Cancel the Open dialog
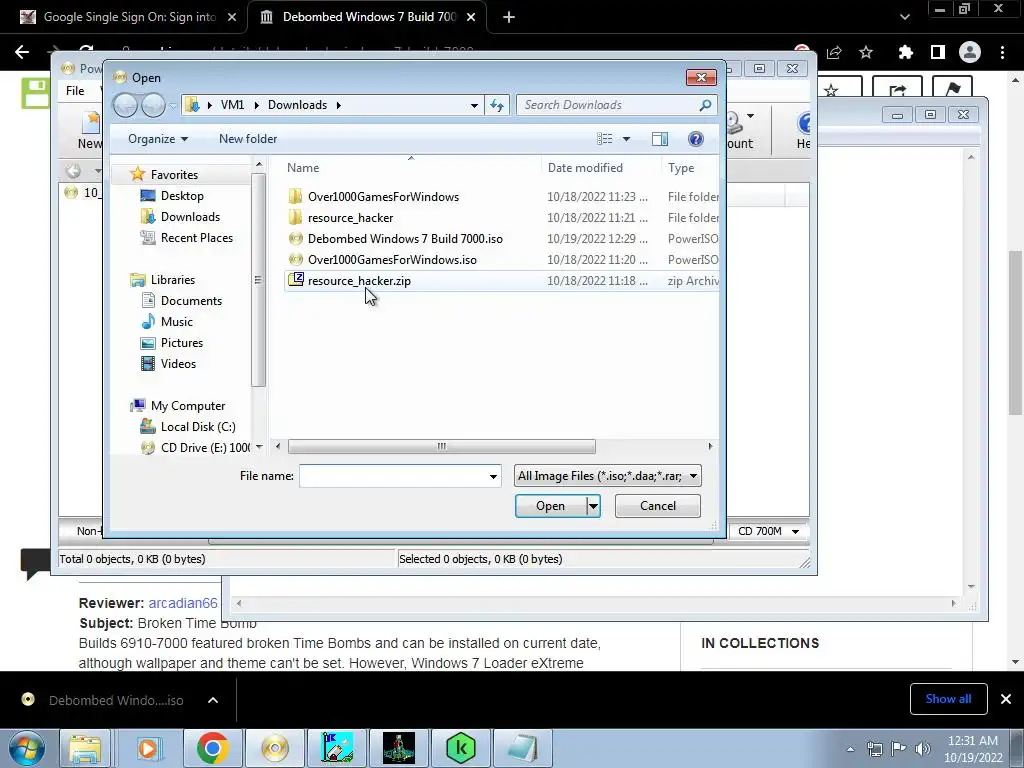Viewport: 1024px width, 768px height. click(658, 505)
